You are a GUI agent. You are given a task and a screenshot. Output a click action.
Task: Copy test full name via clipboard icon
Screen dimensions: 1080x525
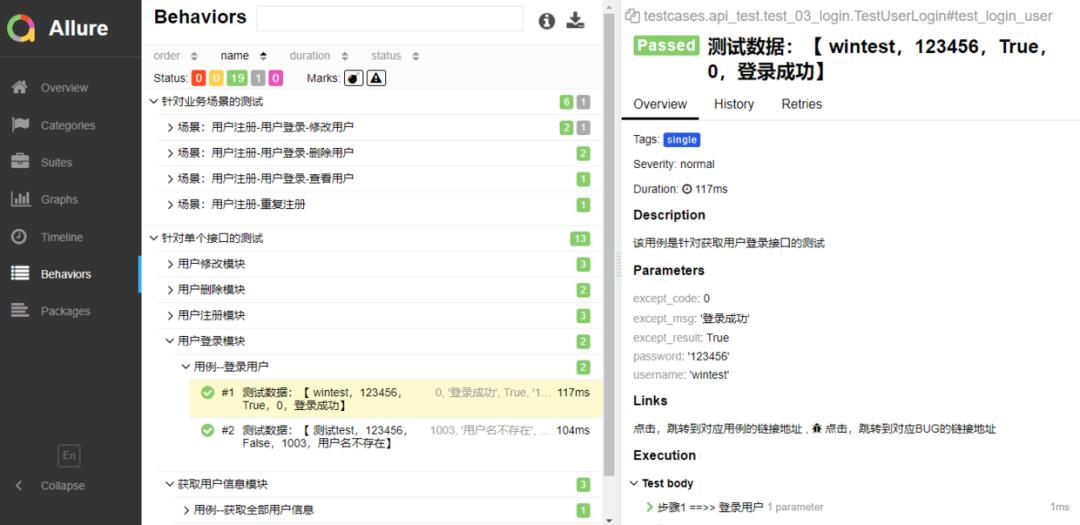(x=632, y=16)
